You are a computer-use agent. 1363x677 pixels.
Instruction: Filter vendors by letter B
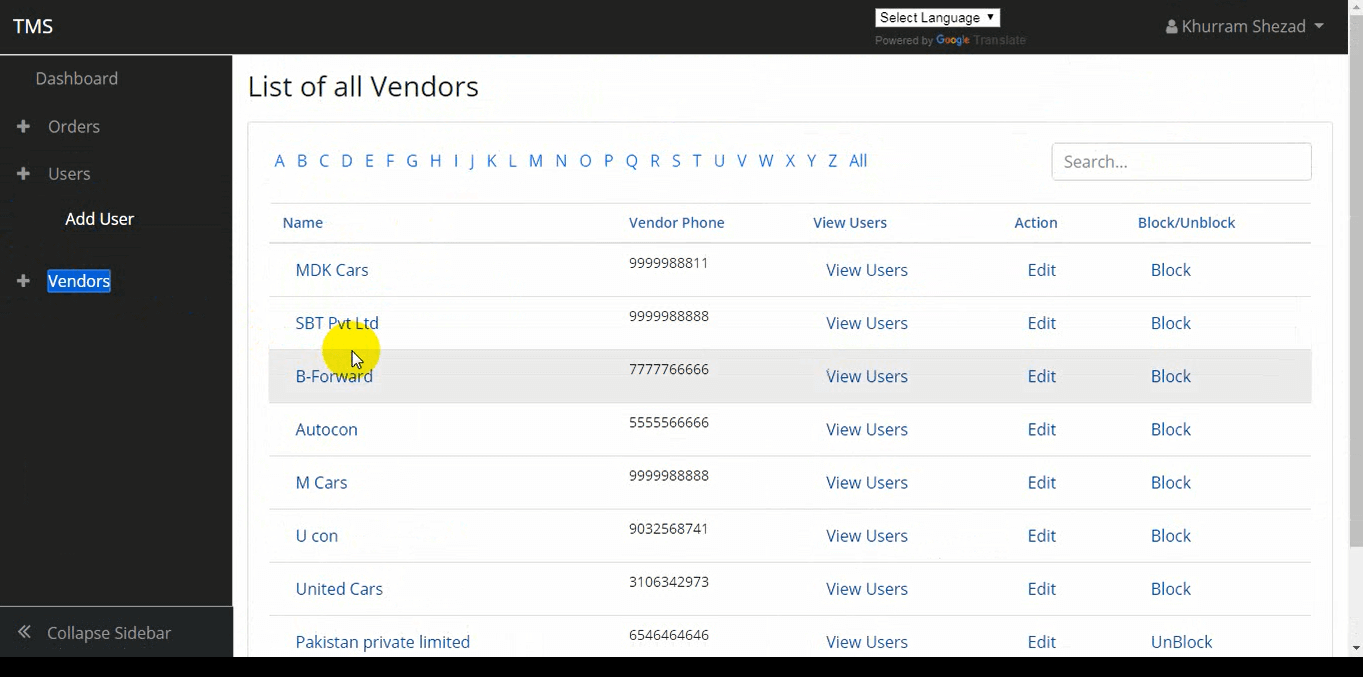(x=302, y=161)
